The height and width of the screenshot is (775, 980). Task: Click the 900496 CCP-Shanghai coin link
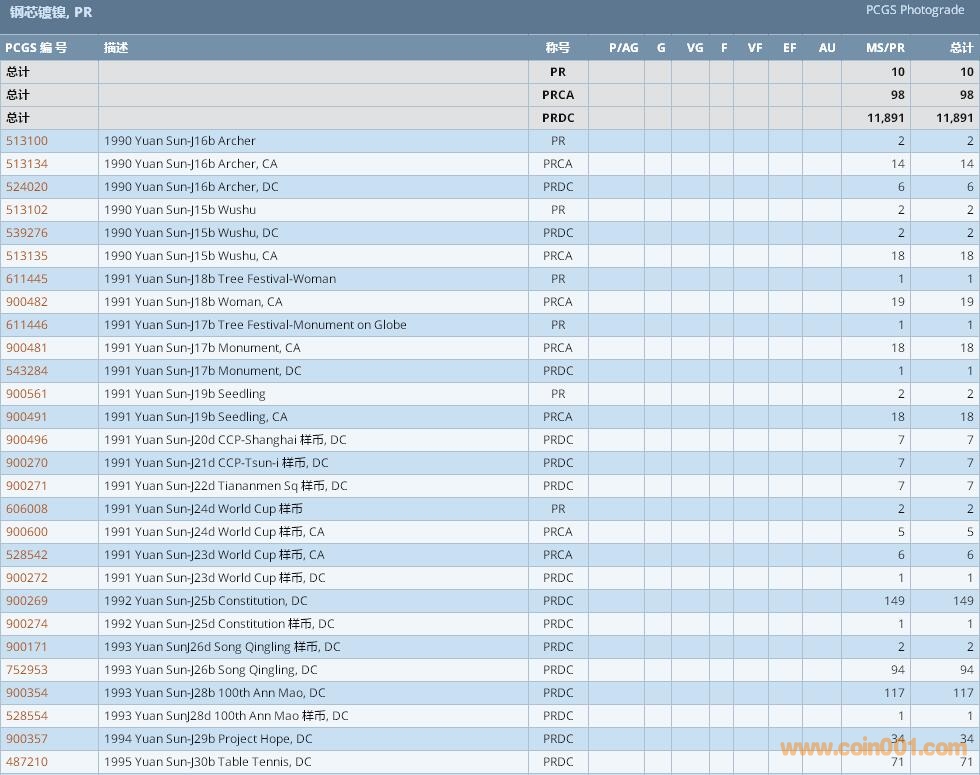pyautogui.click(x=27, y=440)
